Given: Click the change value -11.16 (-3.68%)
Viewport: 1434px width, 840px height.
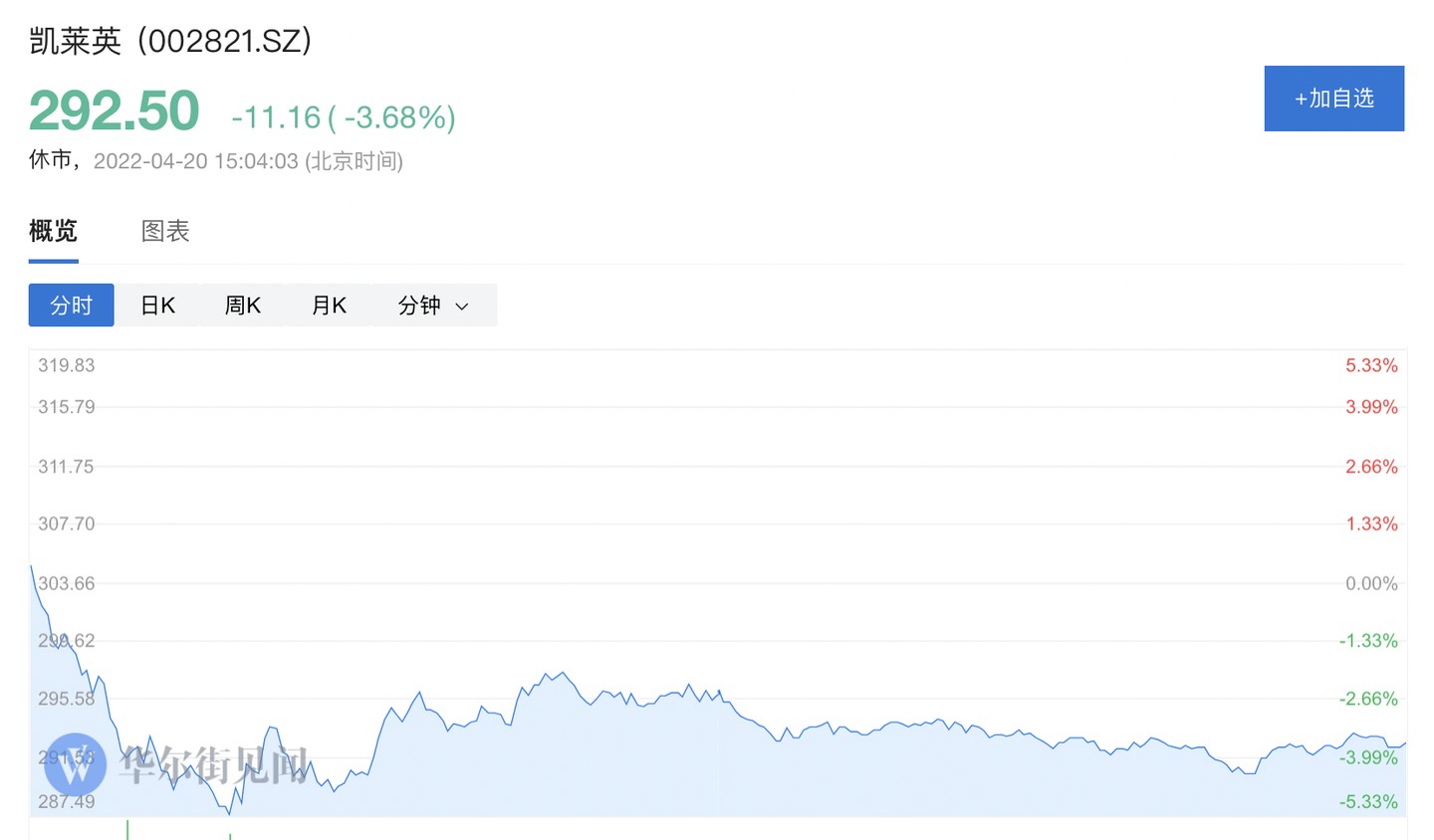Looking at the screenshot, I should click(344, 117).
